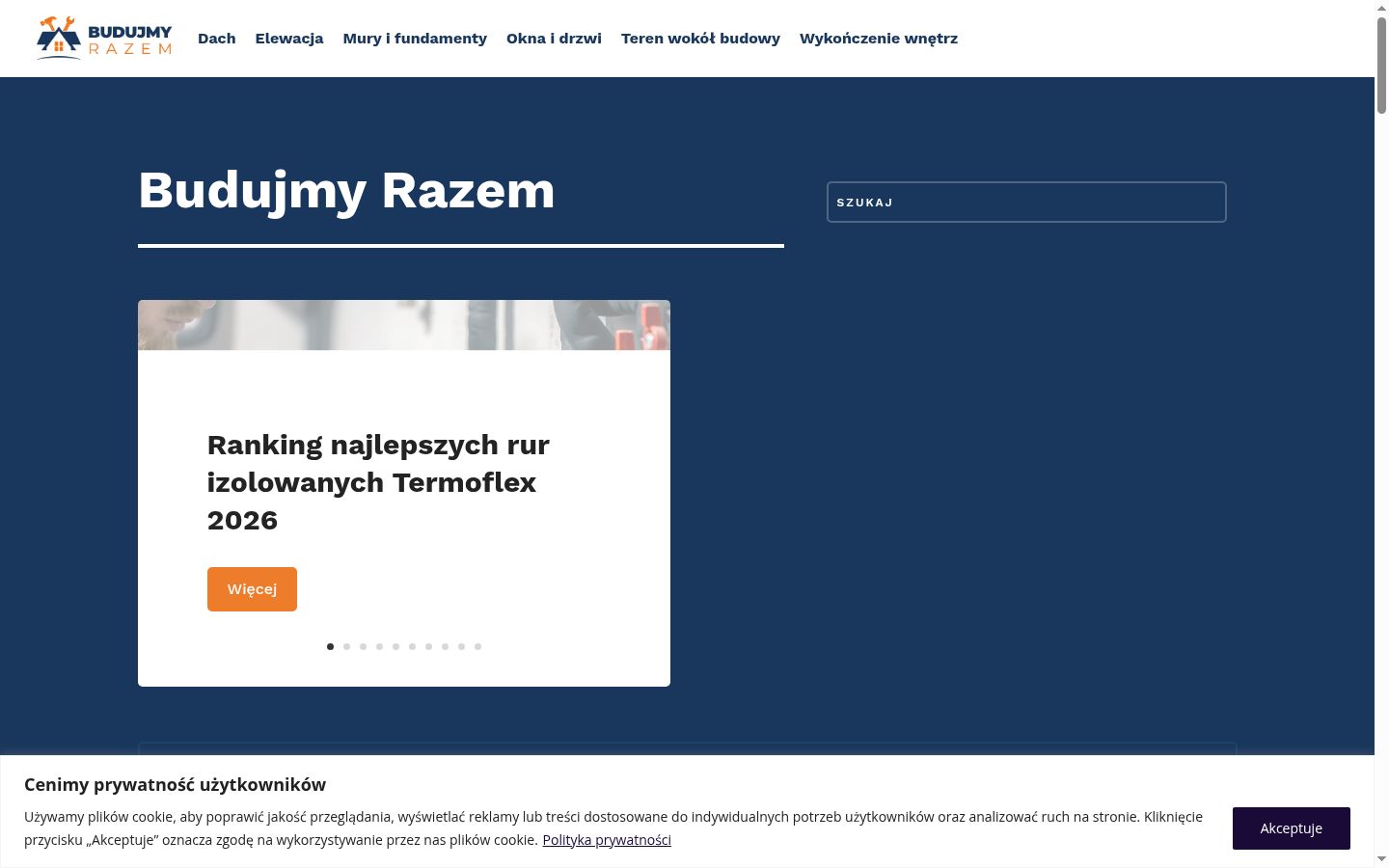Select the second carousel dot
1389x868 pixels.
tap(346, 646)
